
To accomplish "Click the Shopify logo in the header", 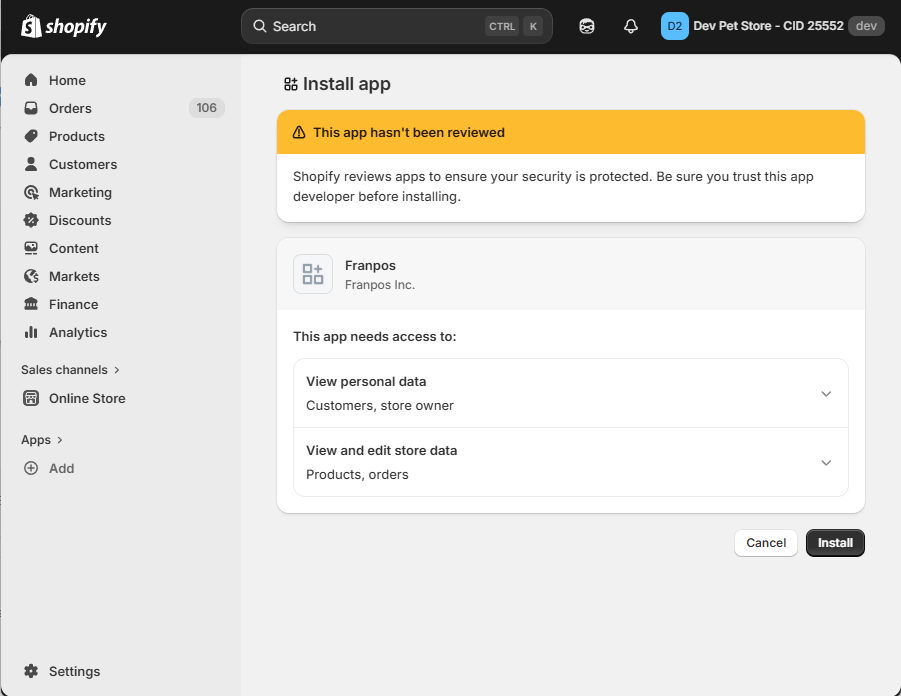I will tap(64, 26).
